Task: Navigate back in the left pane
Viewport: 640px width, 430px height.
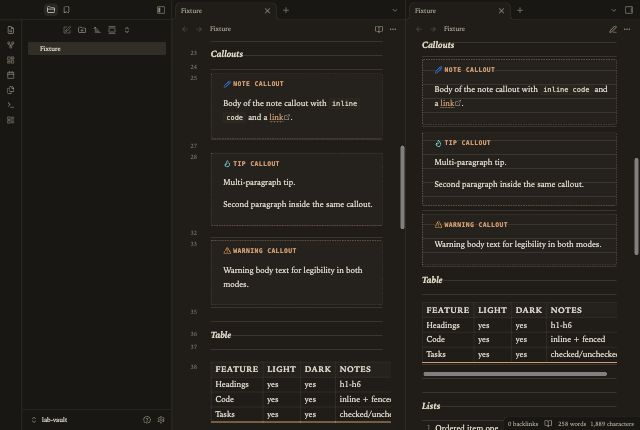Action: [x=185, y=29]
